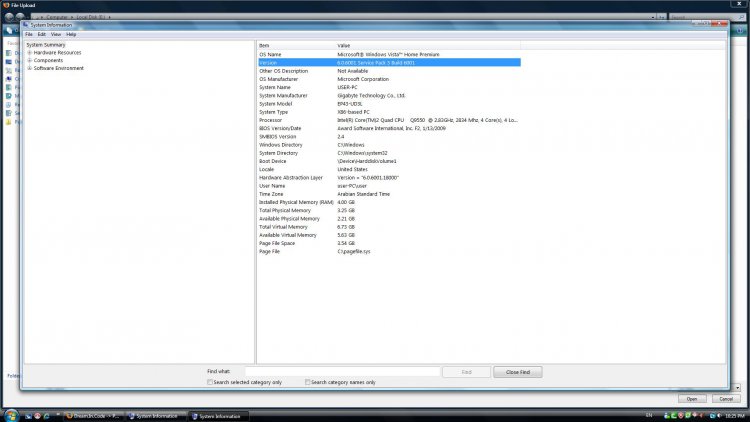Viewport: 750px width, 422px height.
Task: Open address bar dropdown in File Upload window
Action: coord(653,17)
